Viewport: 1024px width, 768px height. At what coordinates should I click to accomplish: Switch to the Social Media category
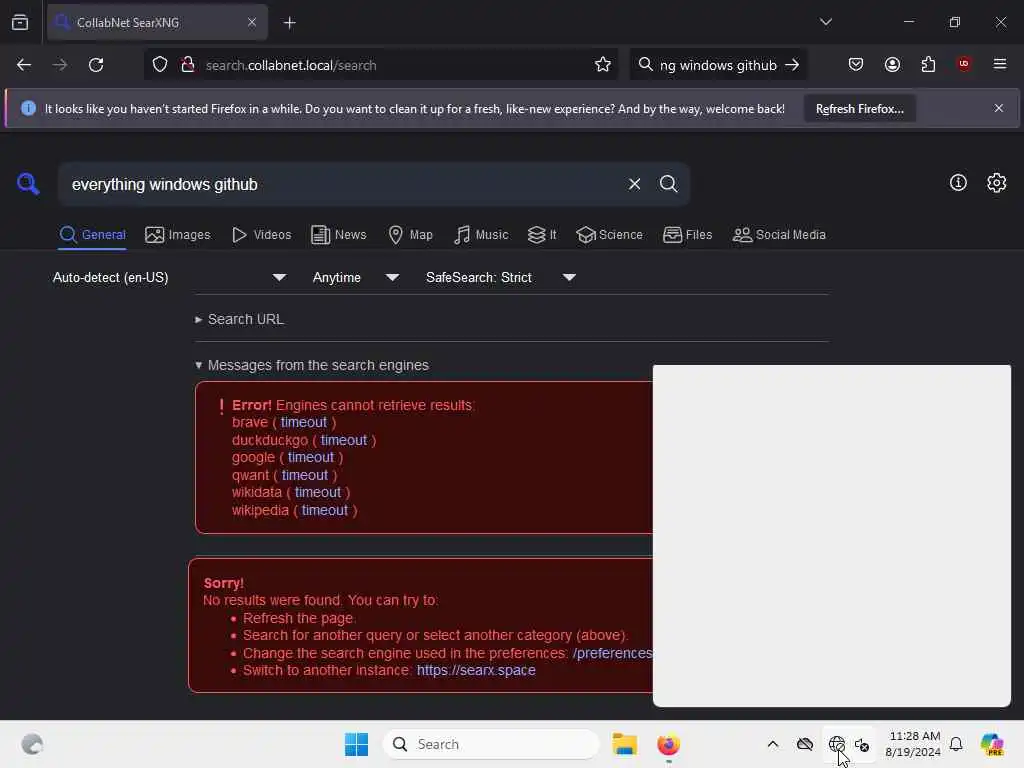tap(778, 235)
